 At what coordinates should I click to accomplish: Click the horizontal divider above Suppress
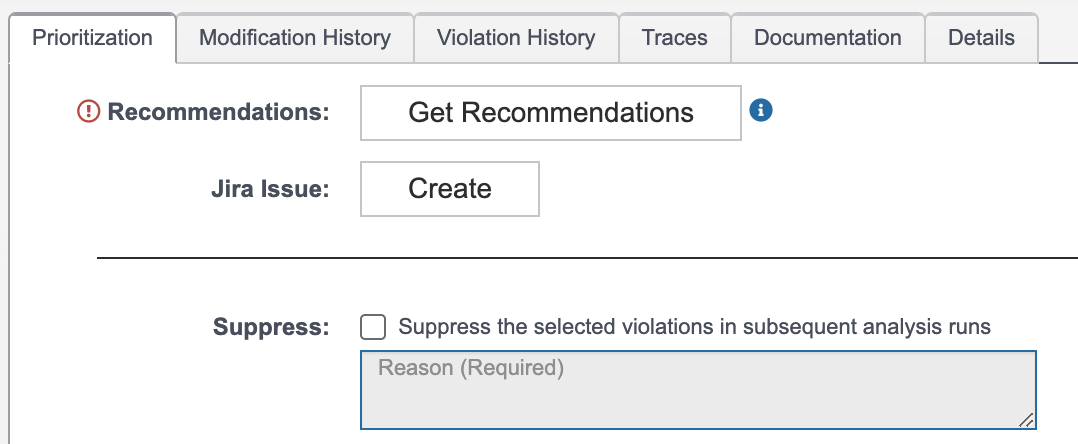(587, 258)
